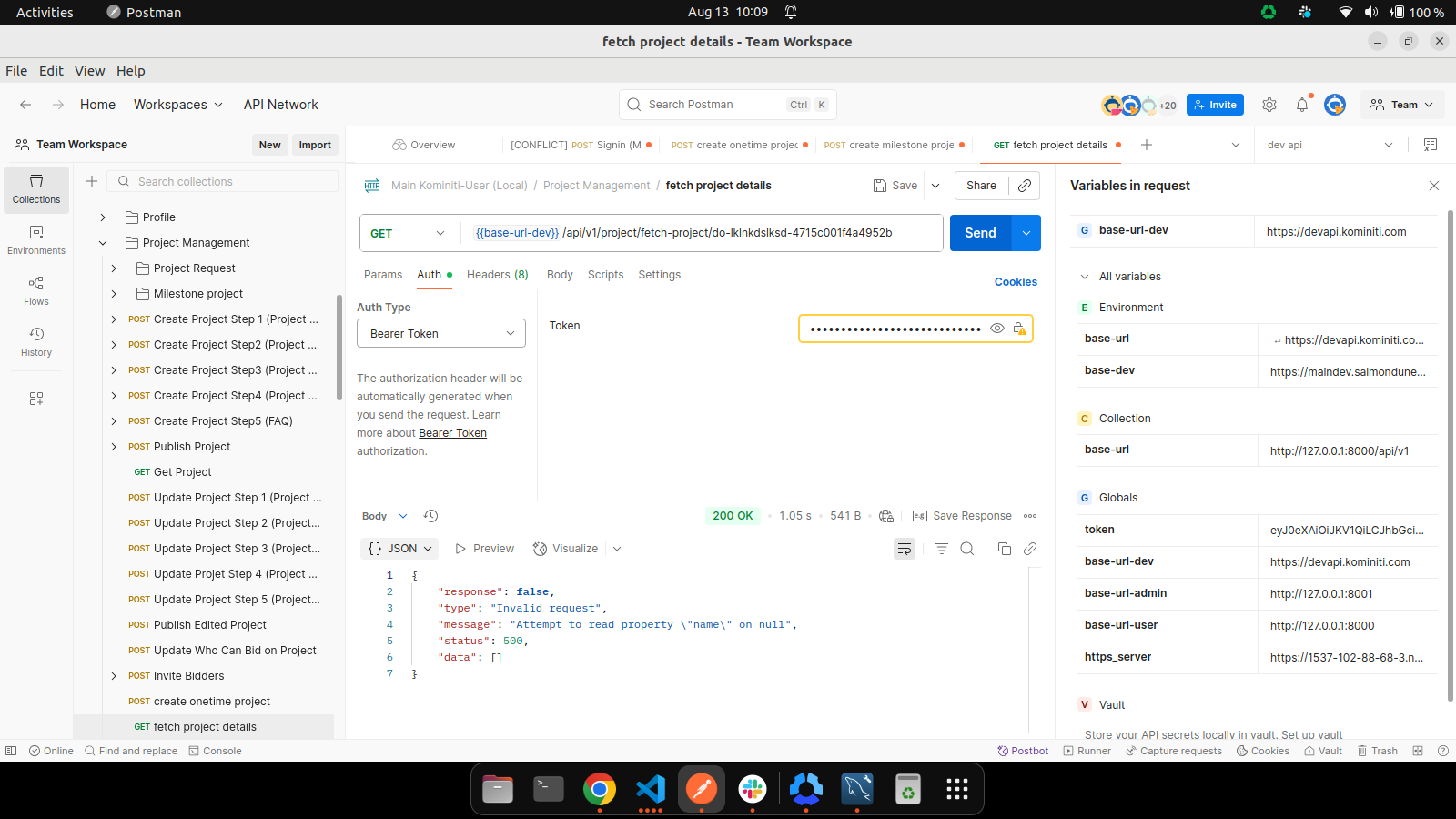Click the Variables panel vertical scrollbar

coord(1450,455)
